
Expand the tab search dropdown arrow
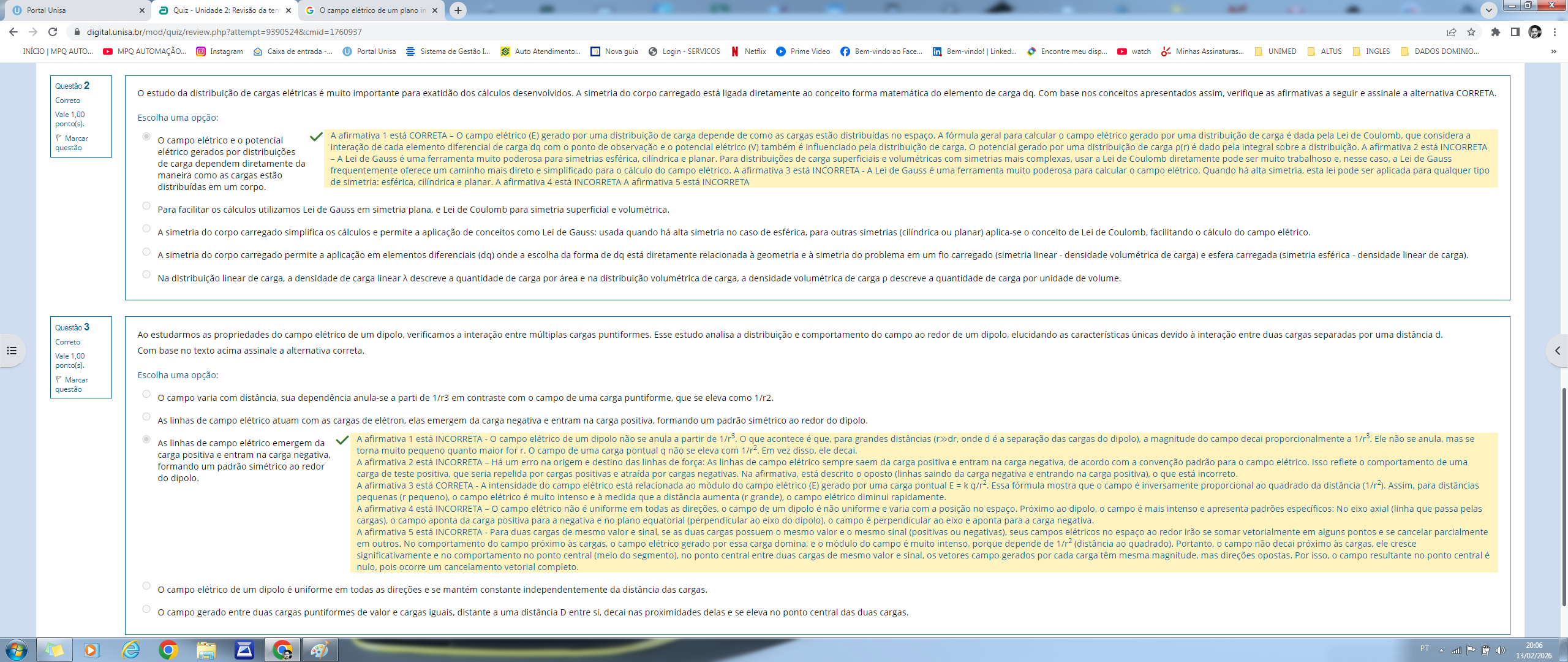click(x=1488, y=10)
